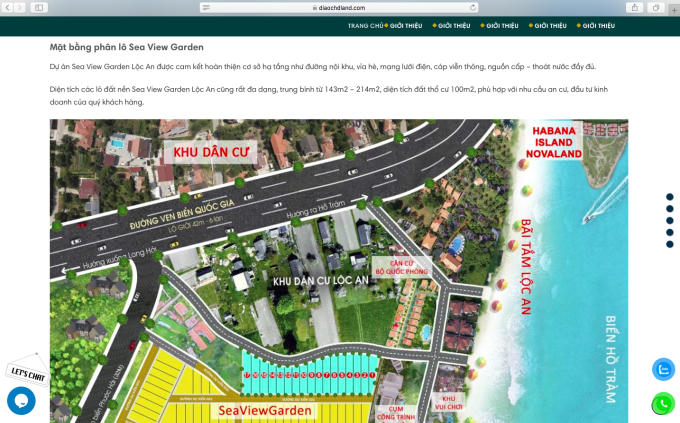Screen dimensions: 680x423
Task: Open the blue Zalo chat button
Action: 663,369
